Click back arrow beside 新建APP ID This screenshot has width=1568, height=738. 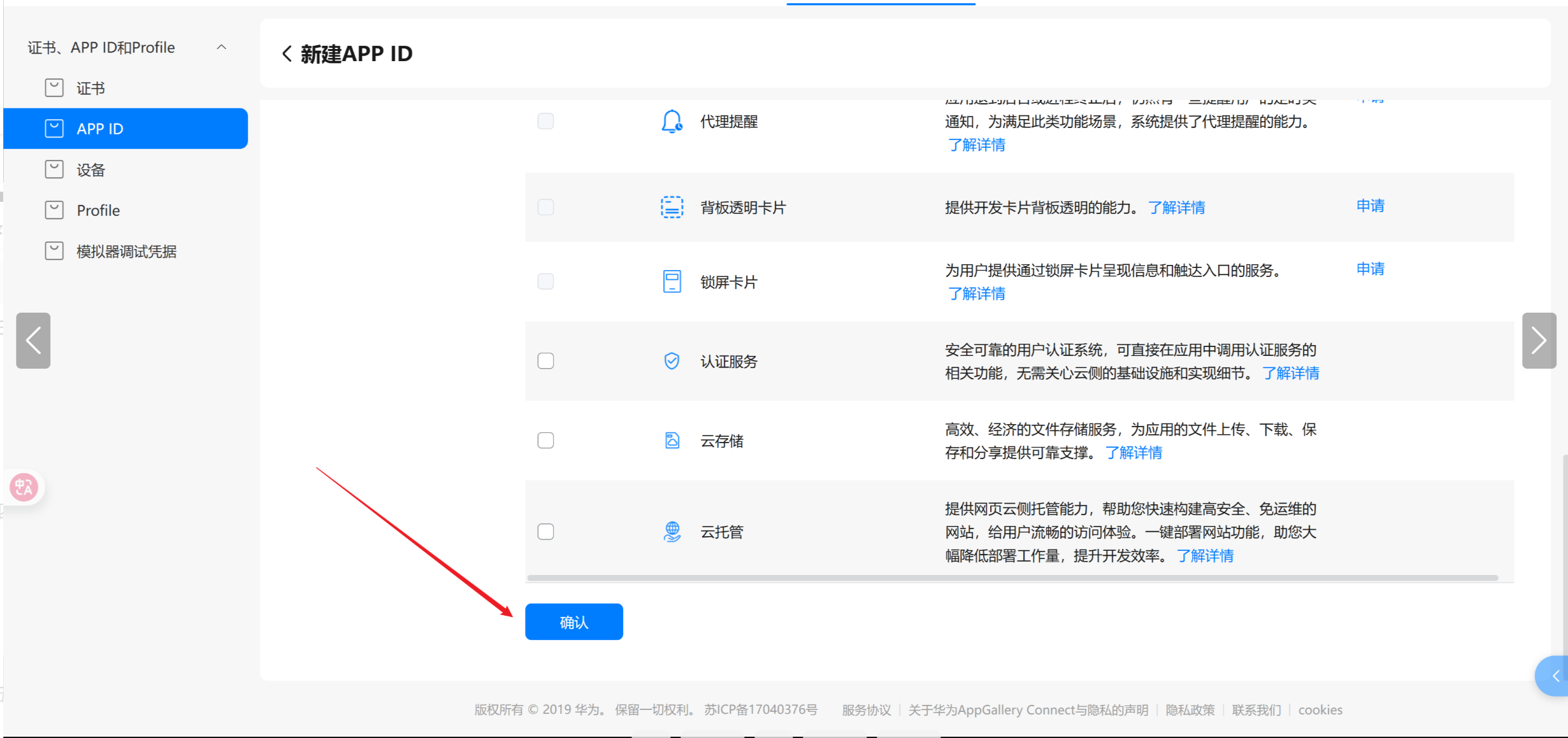(287, 53)
